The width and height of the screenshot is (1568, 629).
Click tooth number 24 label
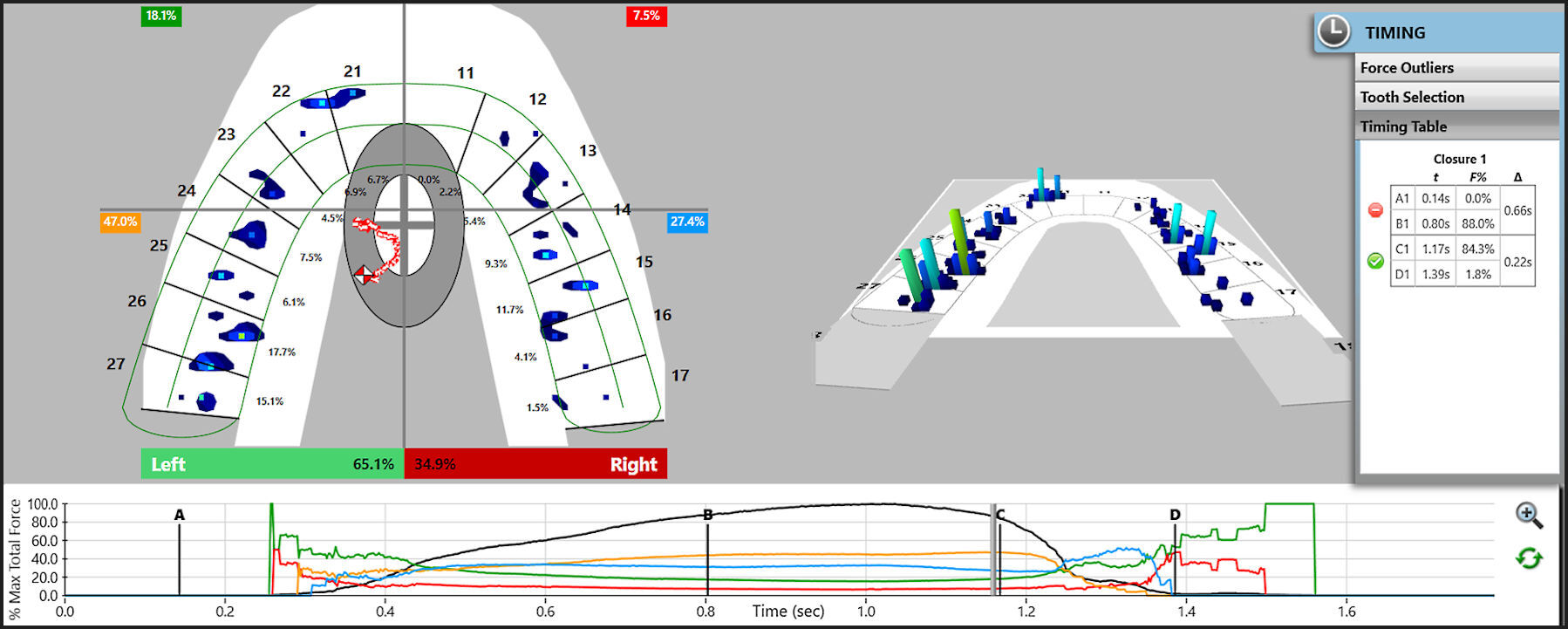[x=187, y=190]
